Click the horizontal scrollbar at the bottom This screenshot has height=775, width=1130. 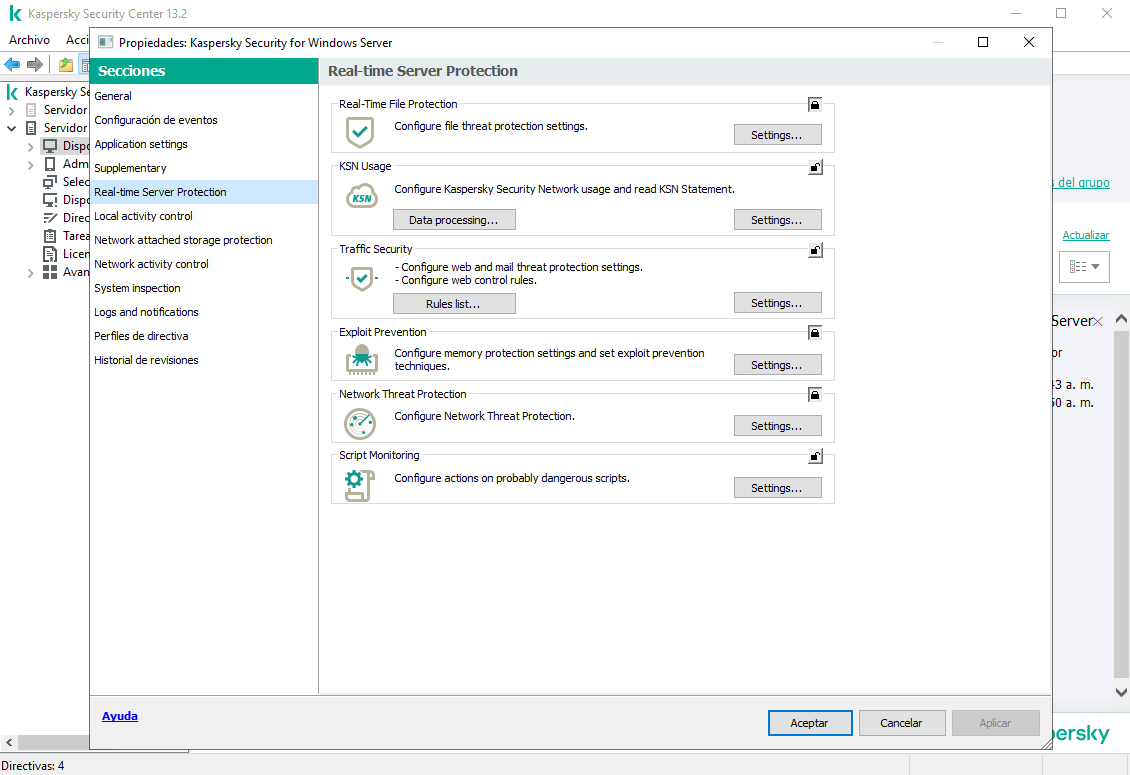pyautogui.click(x=45, y=742)
